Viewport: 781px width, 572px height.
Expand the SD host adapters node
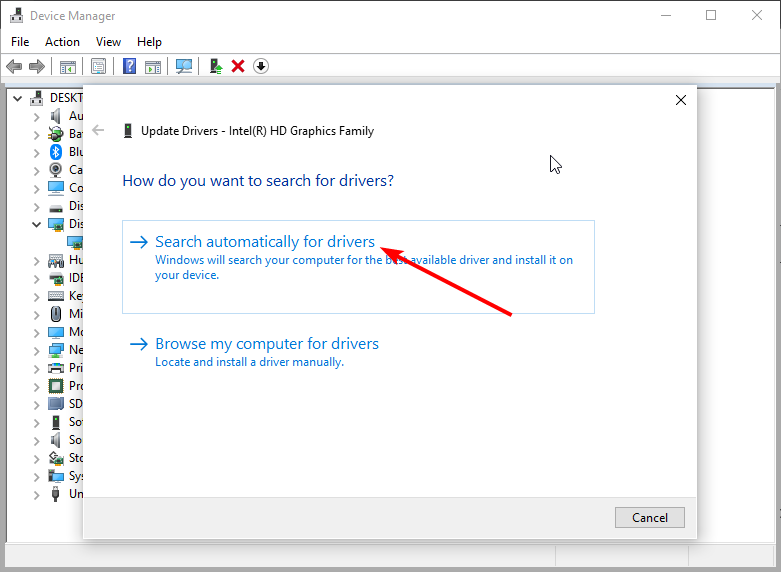36,405
